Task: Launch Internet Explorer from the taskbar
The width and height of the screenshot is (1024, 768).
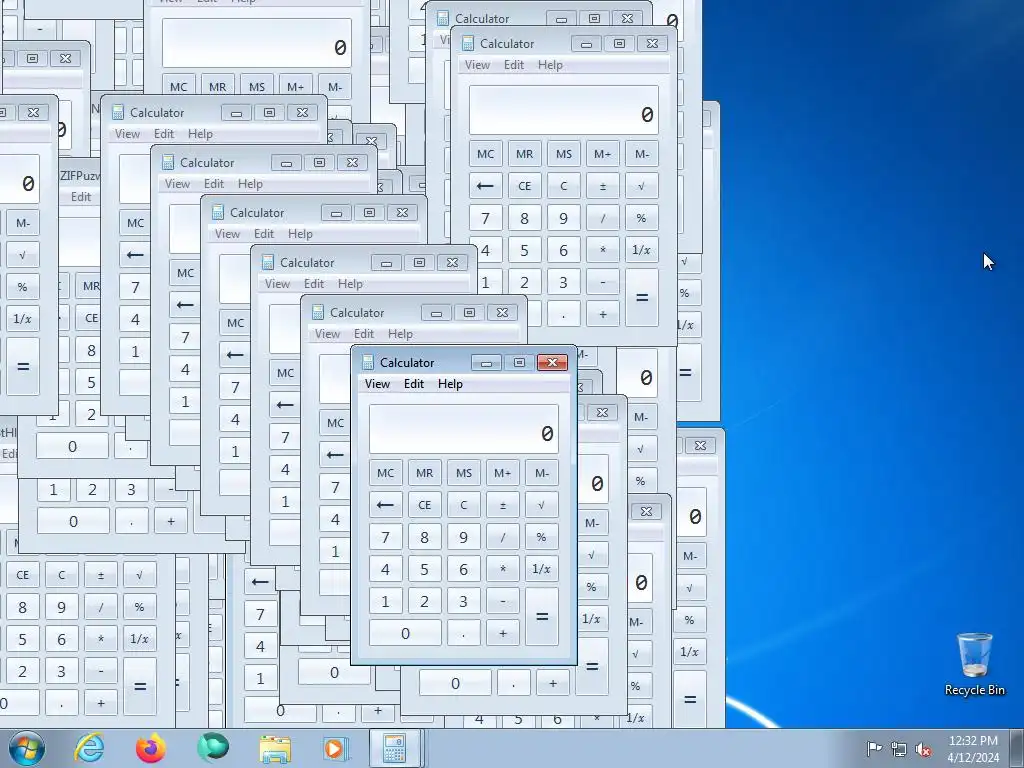Action: pos(89,748)
